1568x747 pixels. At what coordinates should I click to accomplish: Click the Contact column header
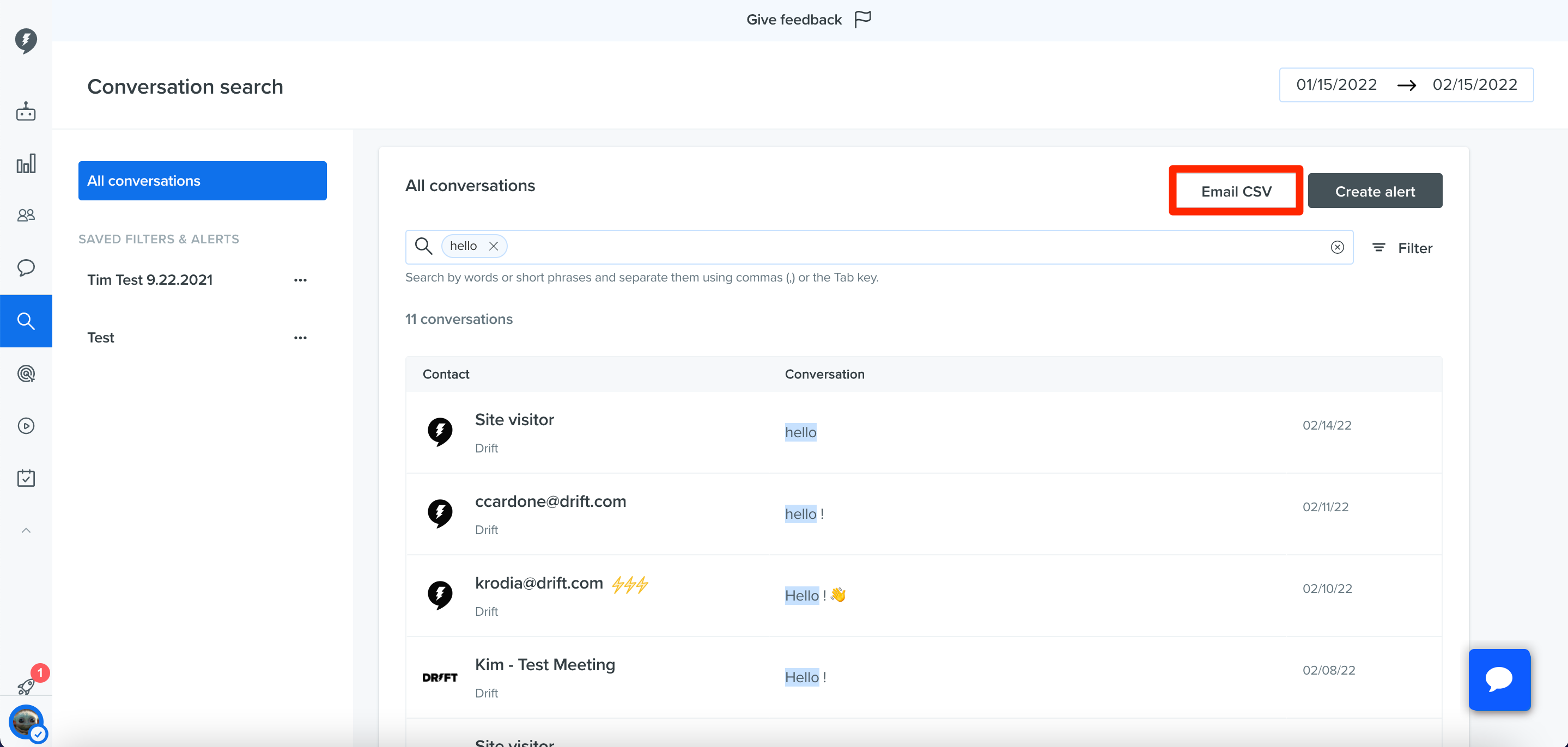coord(446,374)
